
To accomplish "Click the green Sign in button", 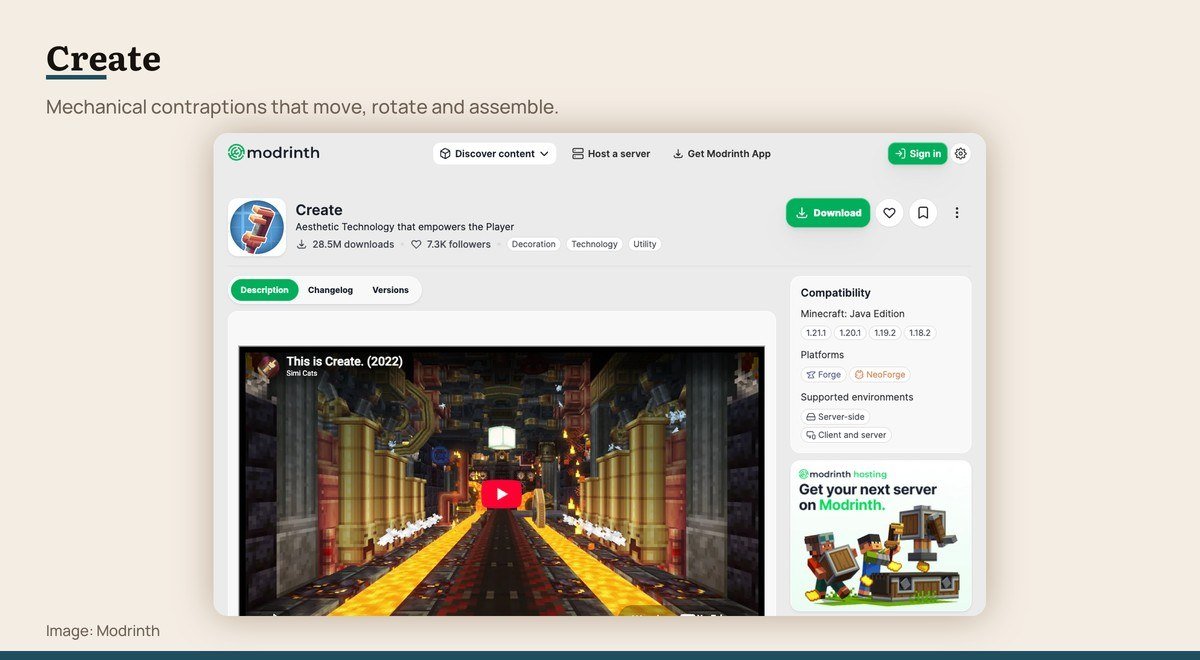I will [917, 154].
